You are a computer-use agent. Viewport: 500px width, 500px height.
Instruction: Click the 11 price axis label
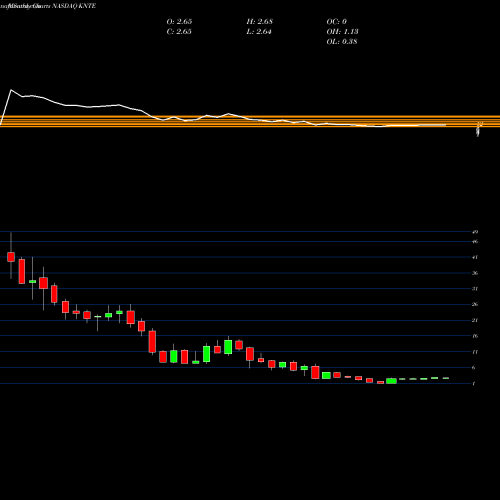(475, 352)
